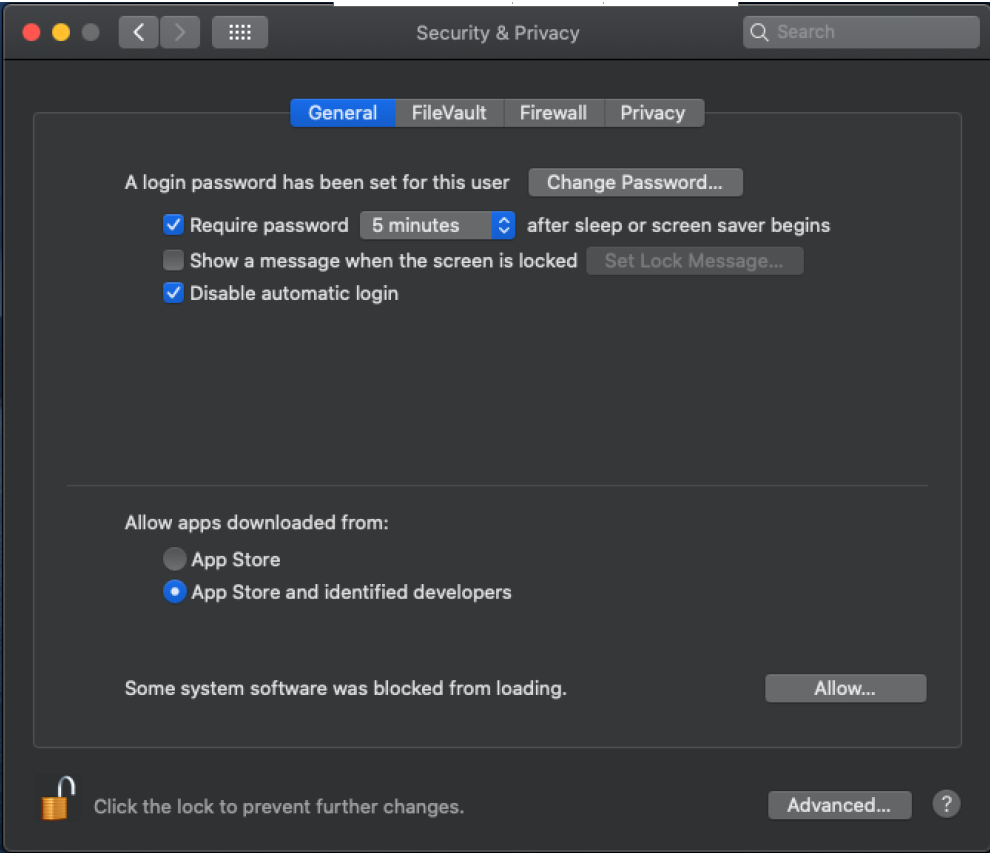Go back with the left chevron button

pyautogui.click(x=139, y=33)
